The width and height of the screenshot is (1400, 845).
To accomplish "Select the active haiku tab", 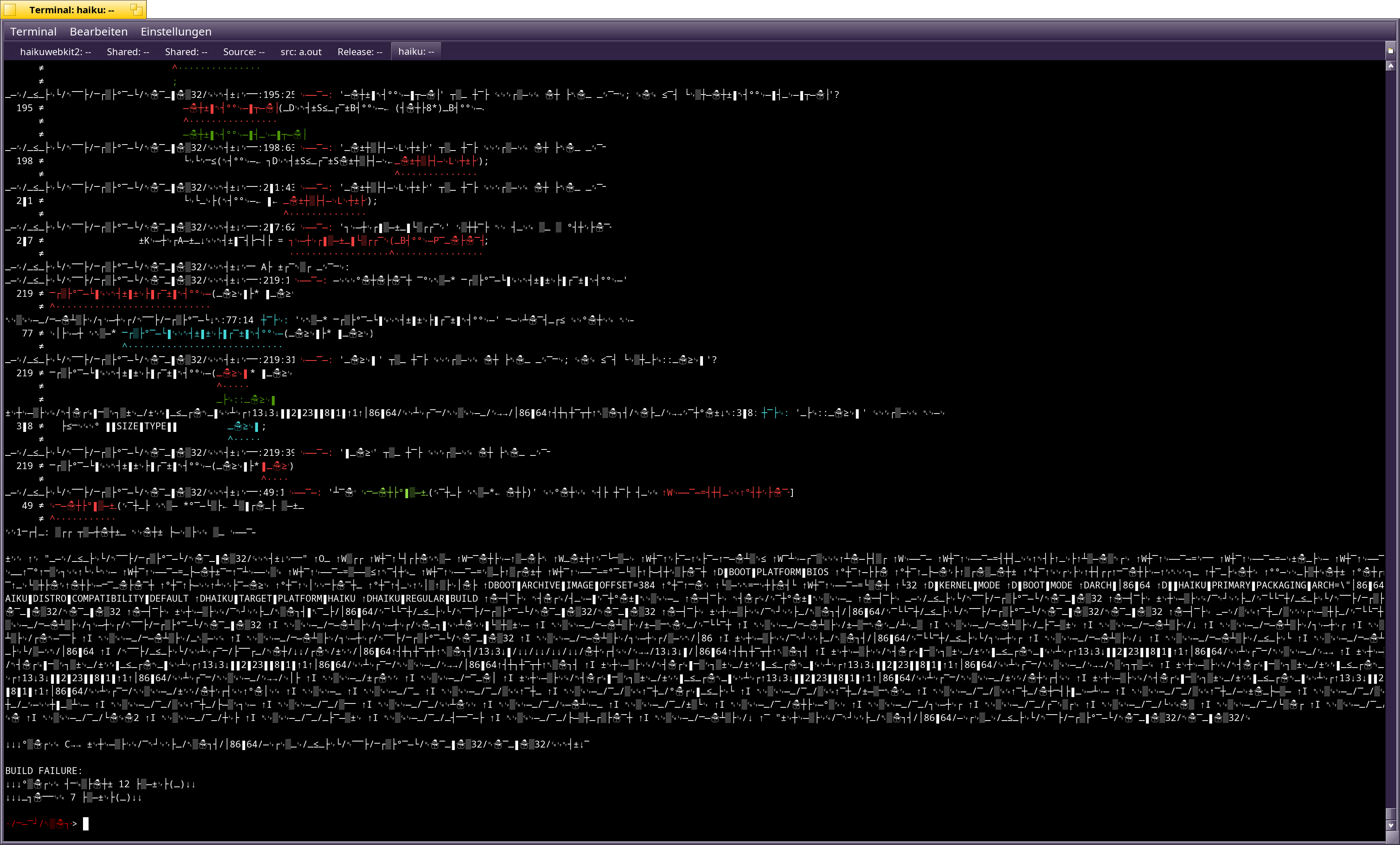I will pyautogui.click(x=416, y=52).
